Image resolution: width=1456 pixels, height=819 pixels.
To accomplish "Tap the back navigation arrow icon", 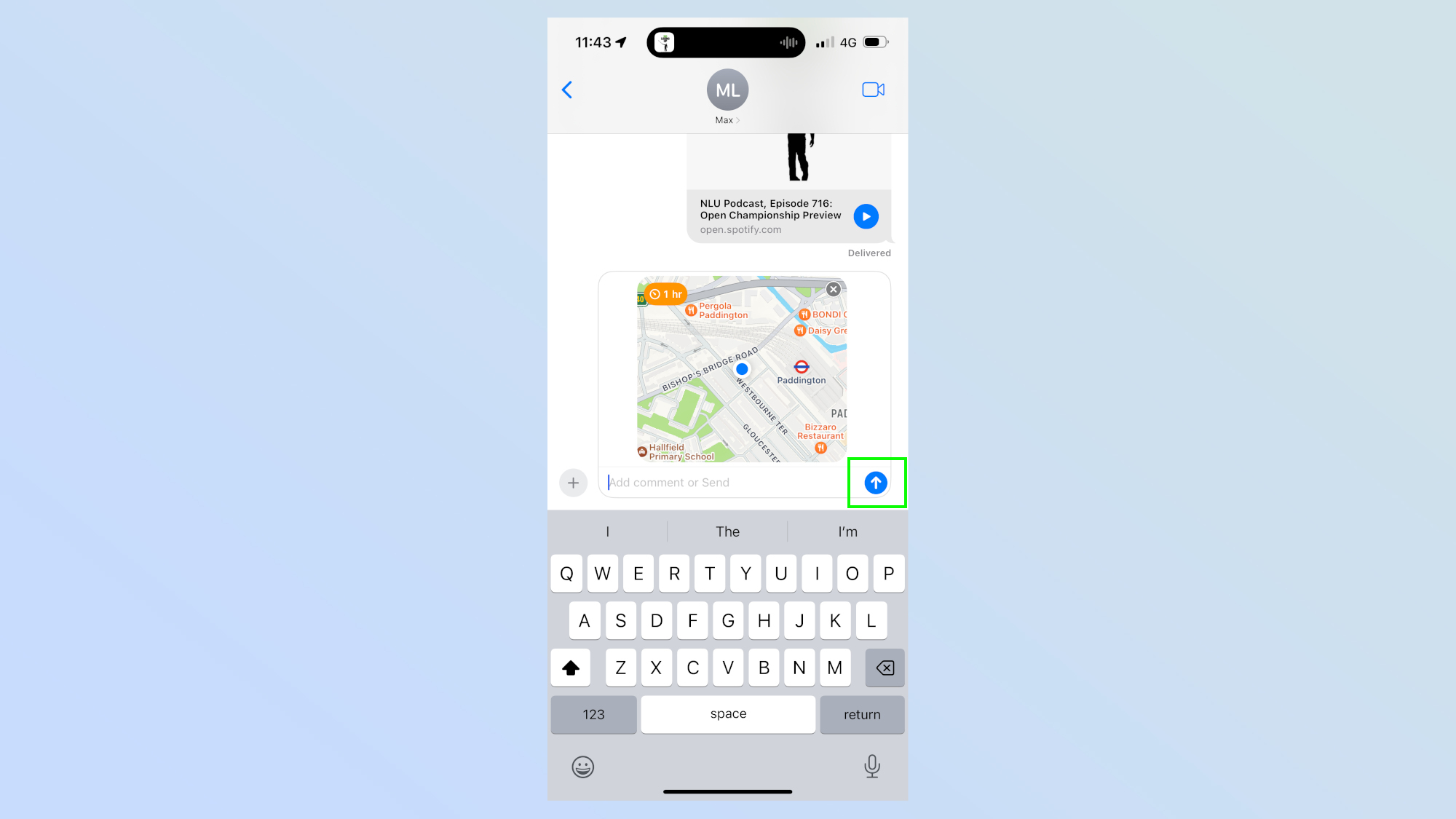I will (x=566, y=89).
